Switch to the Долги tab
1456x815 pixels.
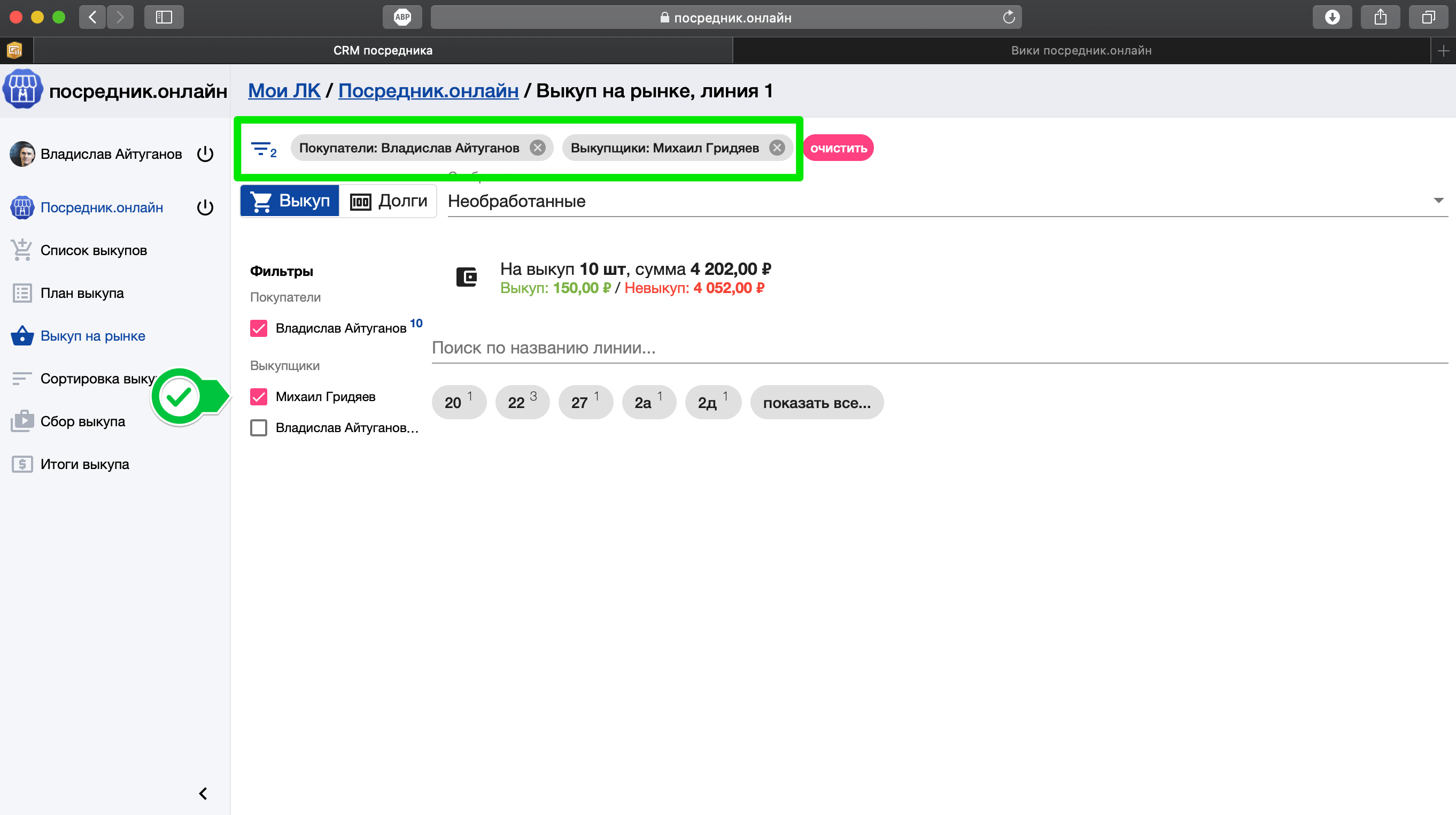tap(389, 201)
